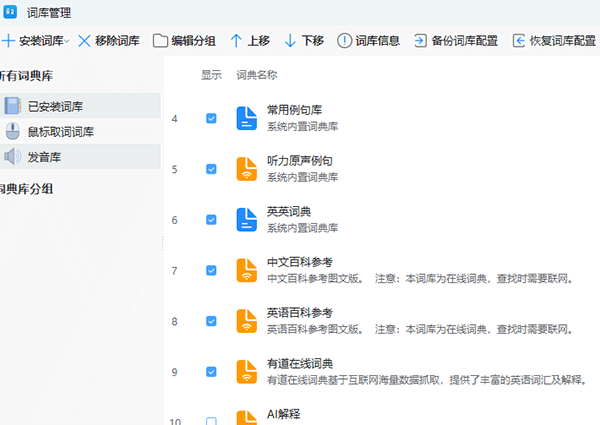Click the 发音库 speaker icon in sidebar

point(12,156)
